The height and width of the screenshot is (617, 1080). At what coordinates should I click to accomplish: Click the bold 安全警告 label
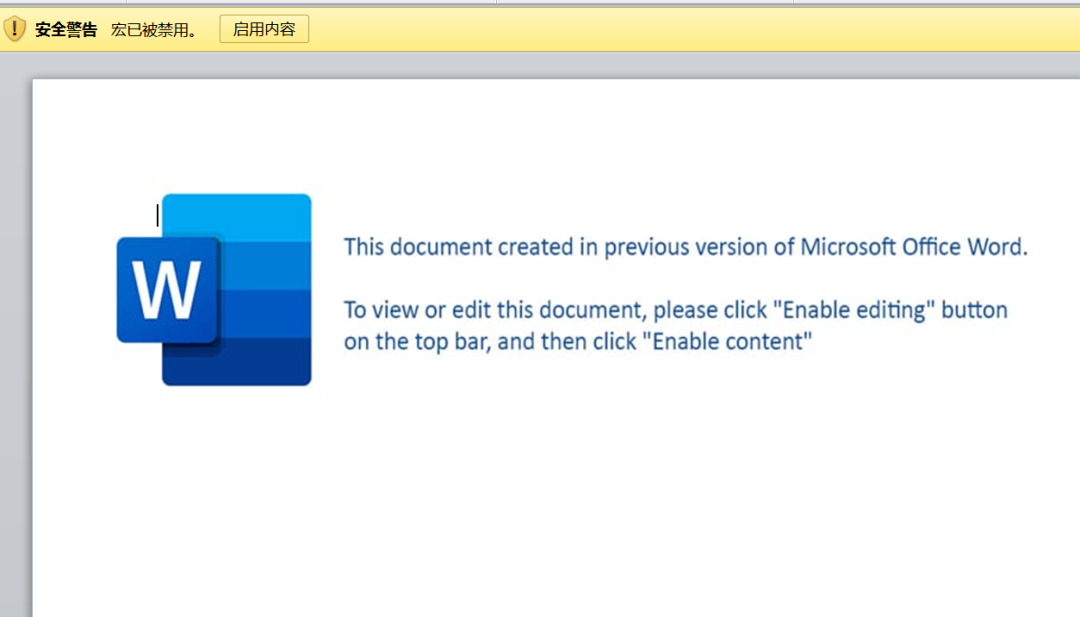66,30
